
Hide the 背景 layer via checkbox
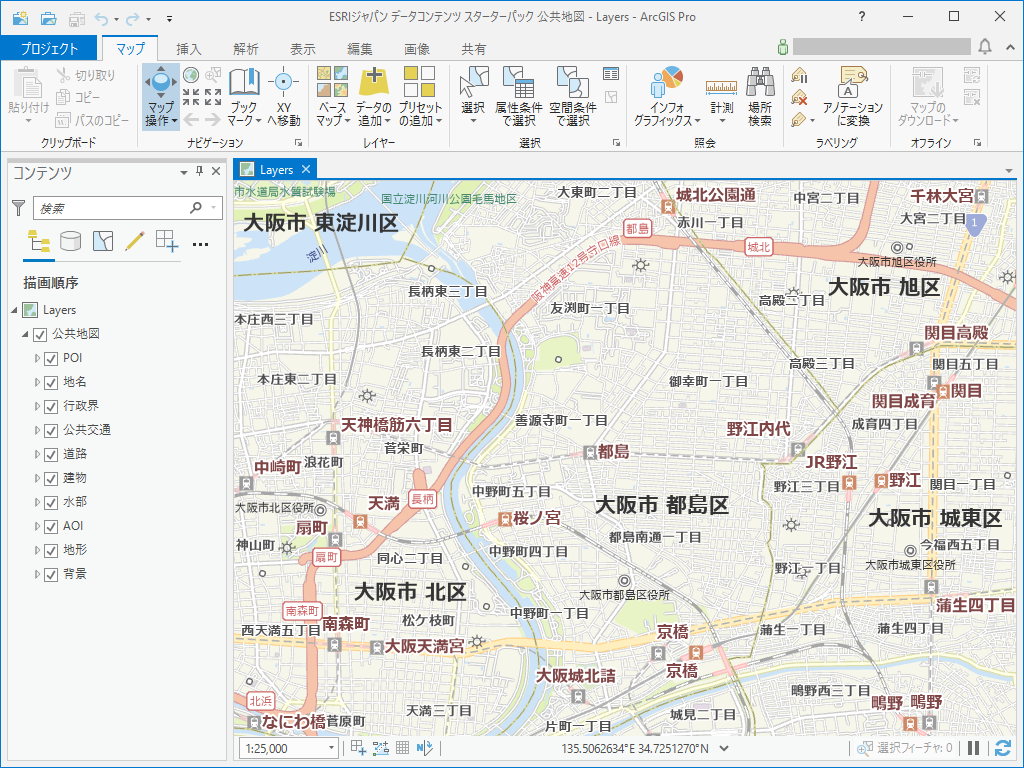pos(52,574)
